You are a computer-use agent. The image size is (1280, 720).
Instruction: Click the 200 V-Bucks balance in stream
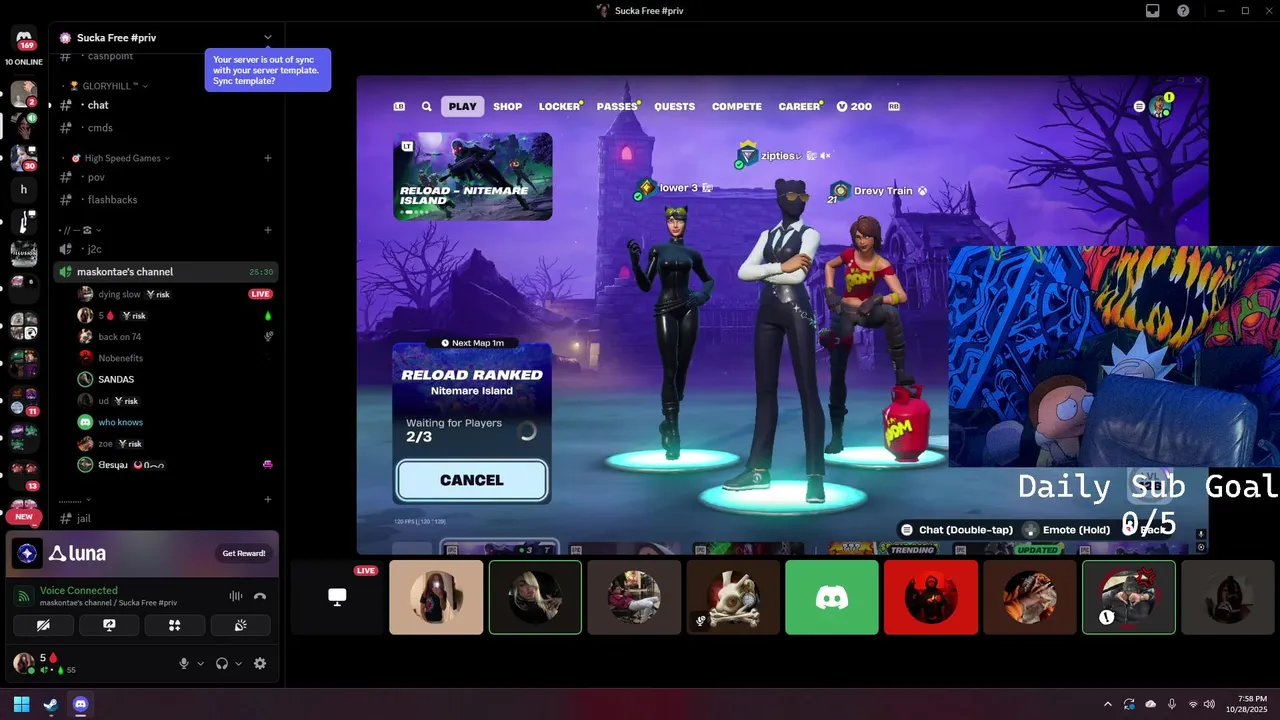pyautogui.click(x=854, y=106)
